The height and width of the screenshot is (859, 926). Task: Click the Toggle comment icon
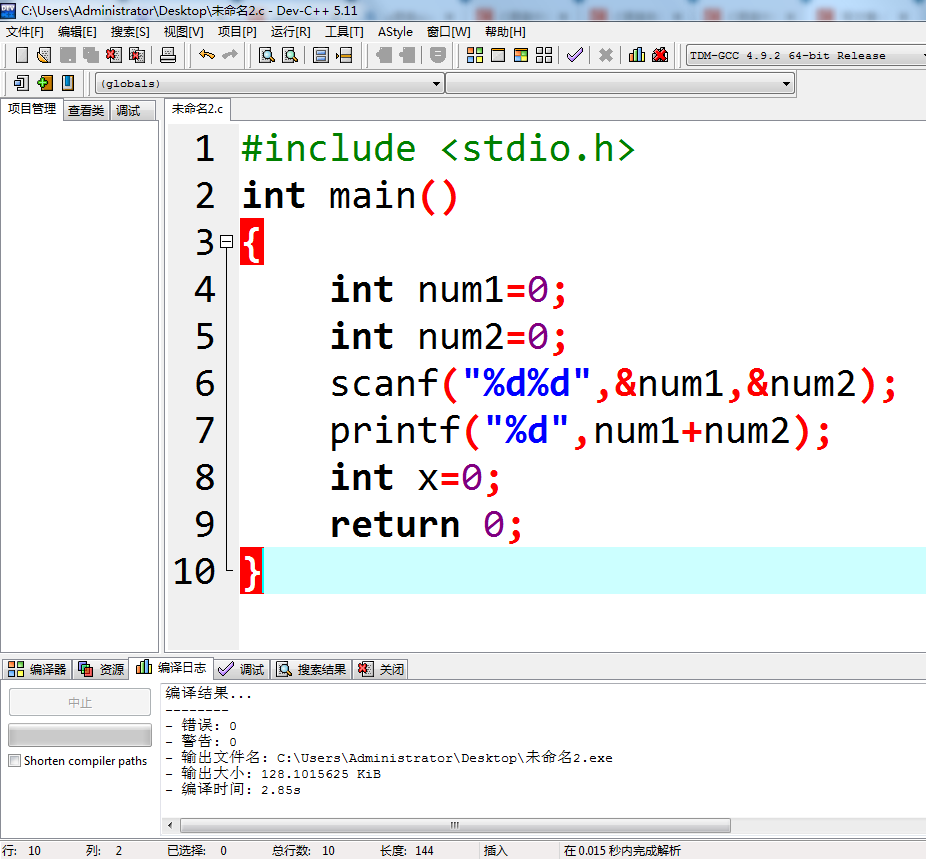(438, 55)
